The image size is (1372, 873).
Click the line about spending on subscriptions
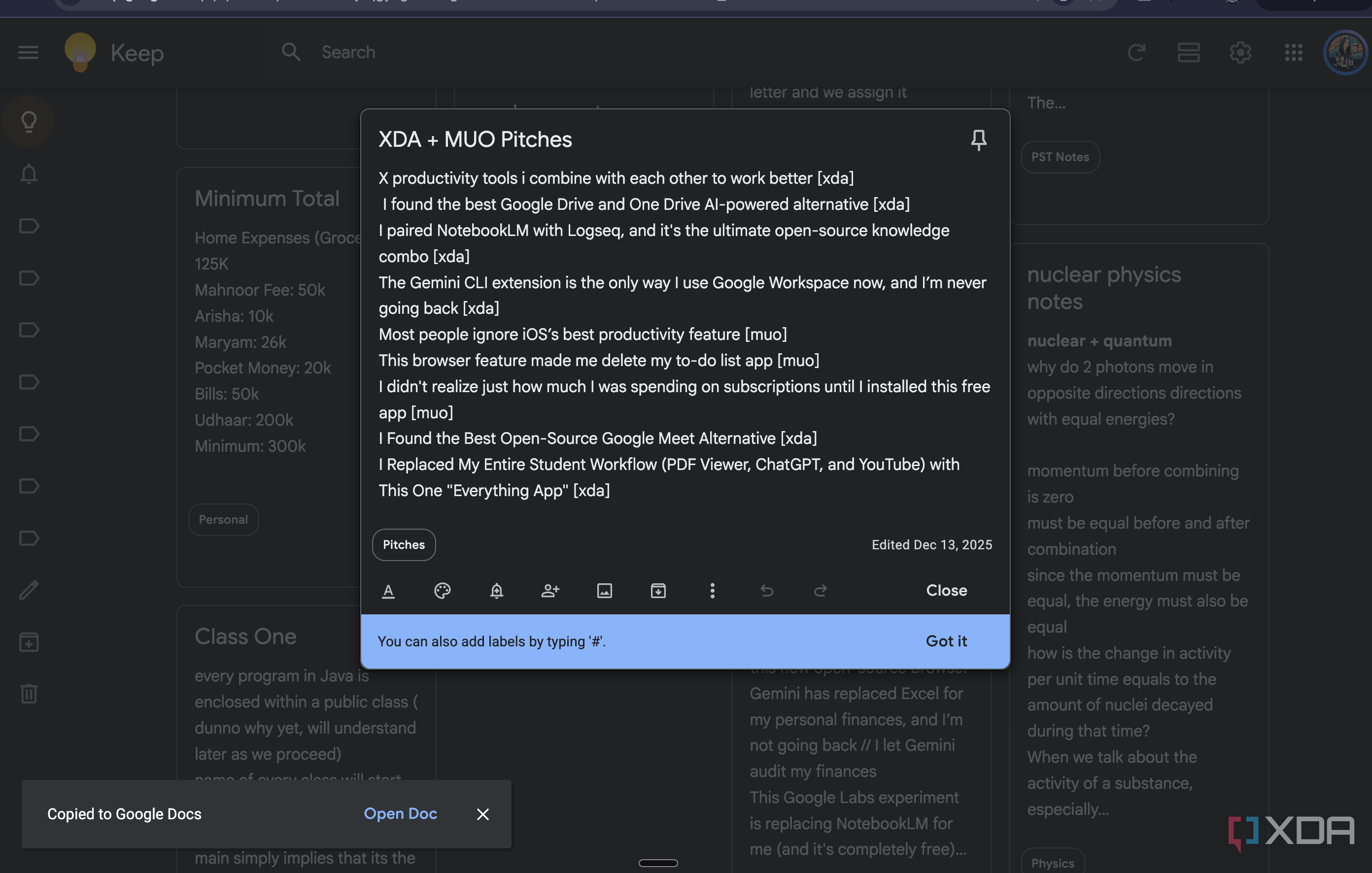click(x=685, y=399)
